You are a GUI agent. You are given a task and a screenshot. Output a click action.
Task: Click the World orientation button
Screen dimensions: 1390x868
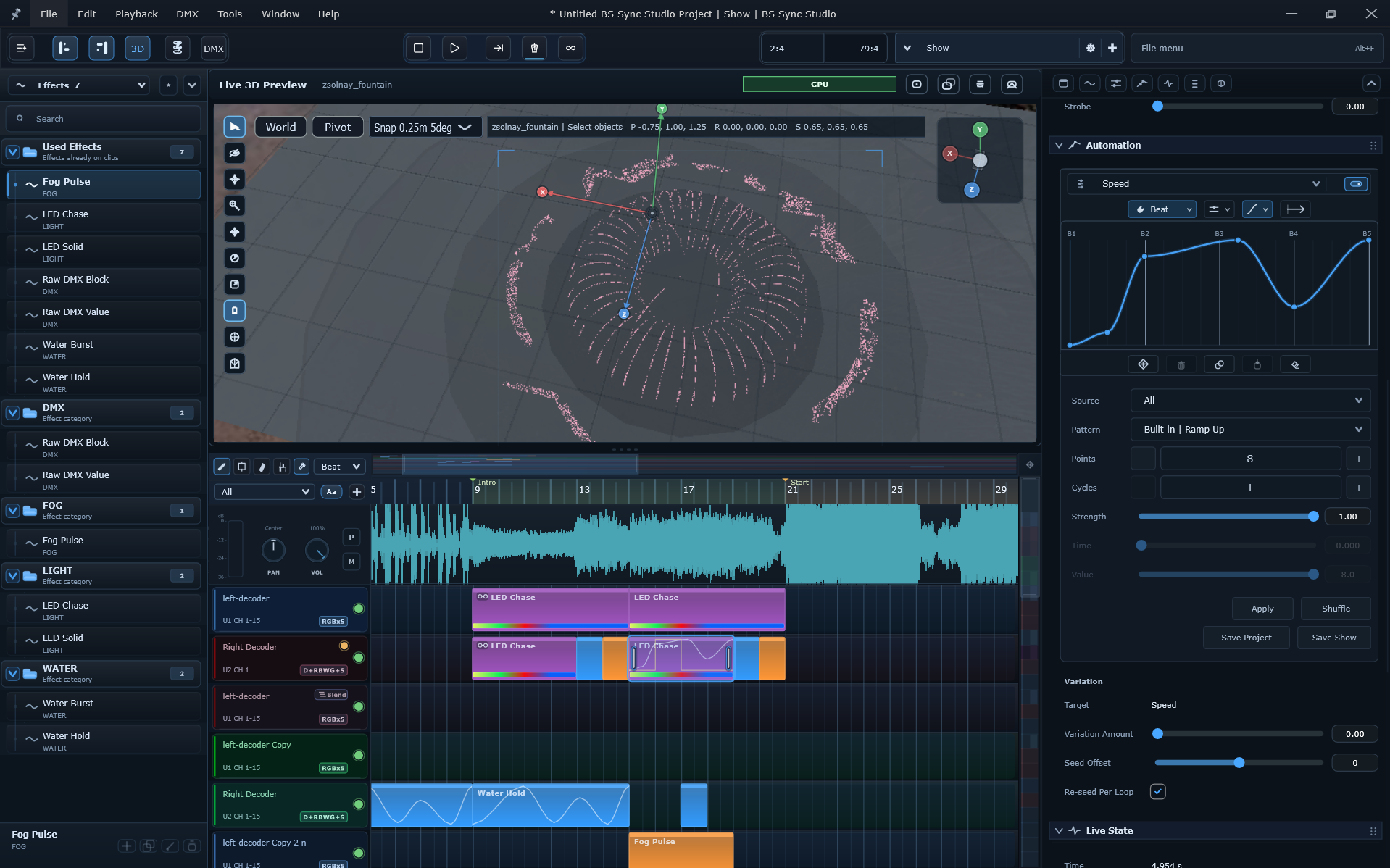pos(280,128)
